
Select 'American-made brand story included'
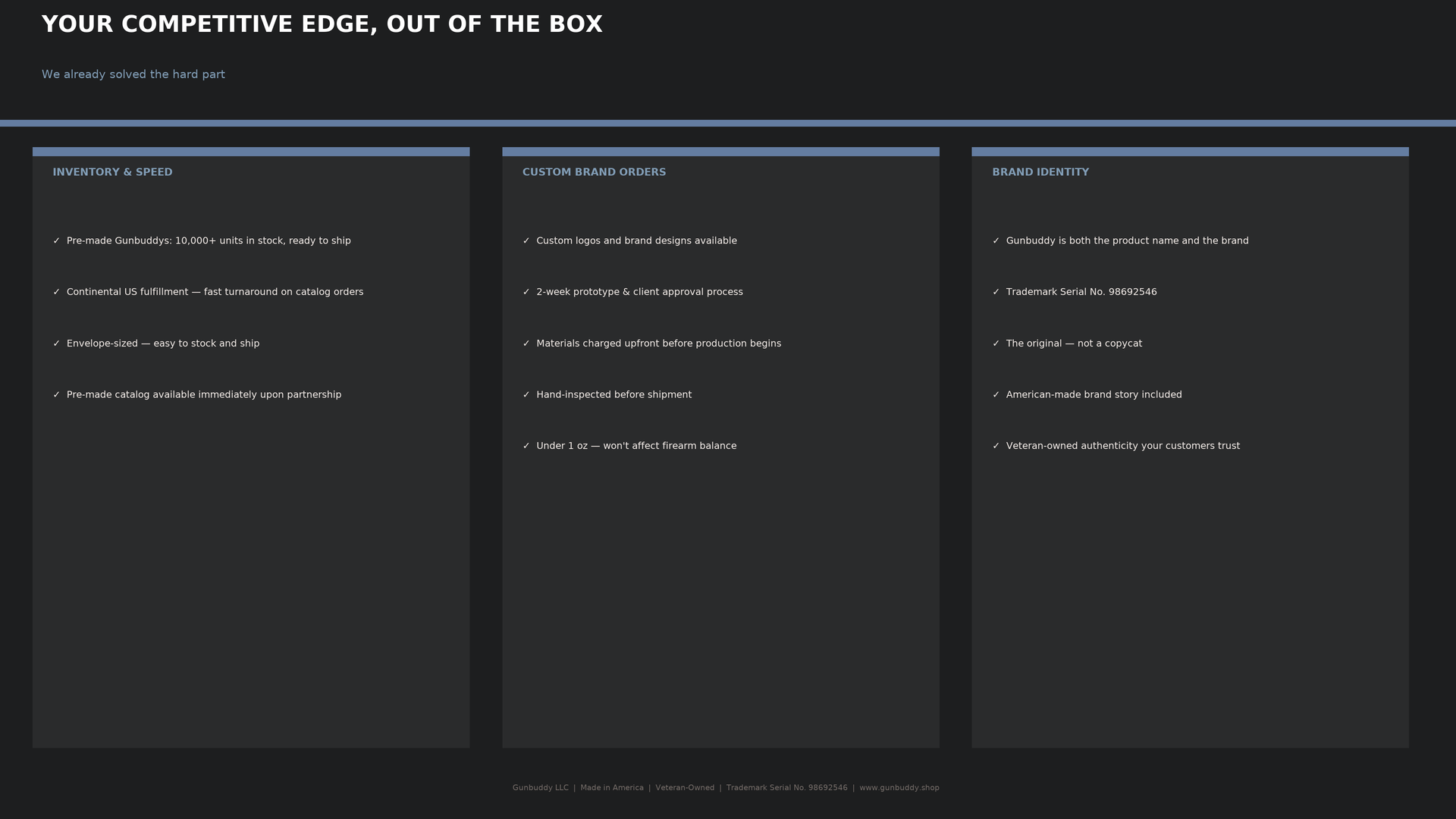pyautogui.click(x=1094, y=394)
